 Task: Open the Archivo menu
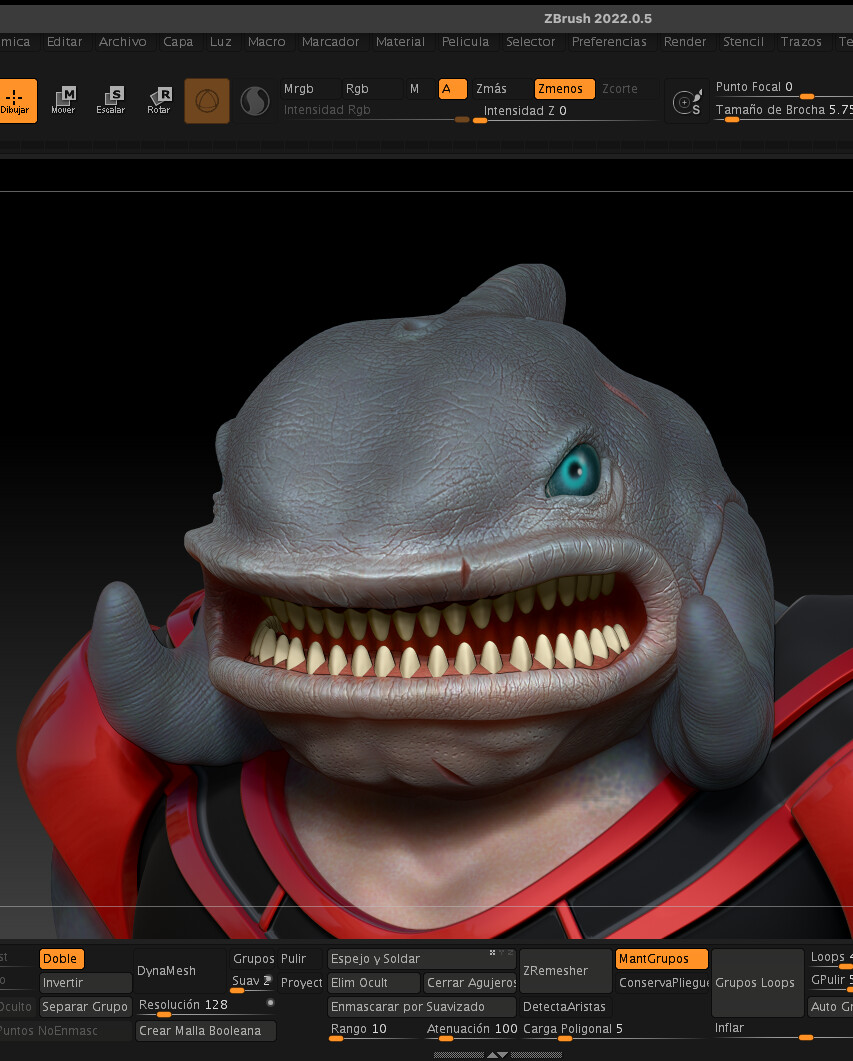[122, 42]
